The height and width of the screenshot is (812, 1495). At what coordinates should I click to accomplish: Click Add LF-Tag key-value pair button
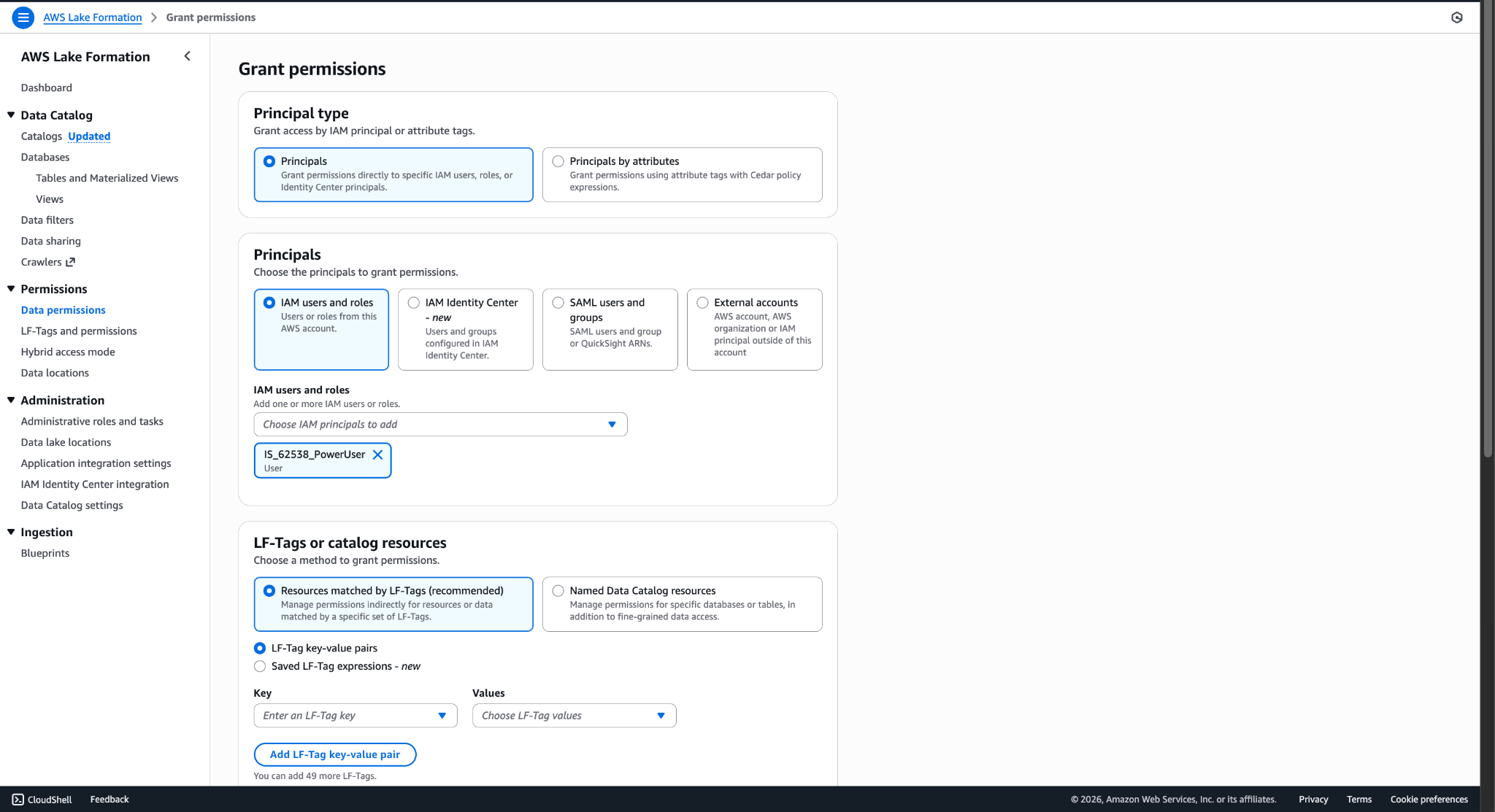pos(335,755)
